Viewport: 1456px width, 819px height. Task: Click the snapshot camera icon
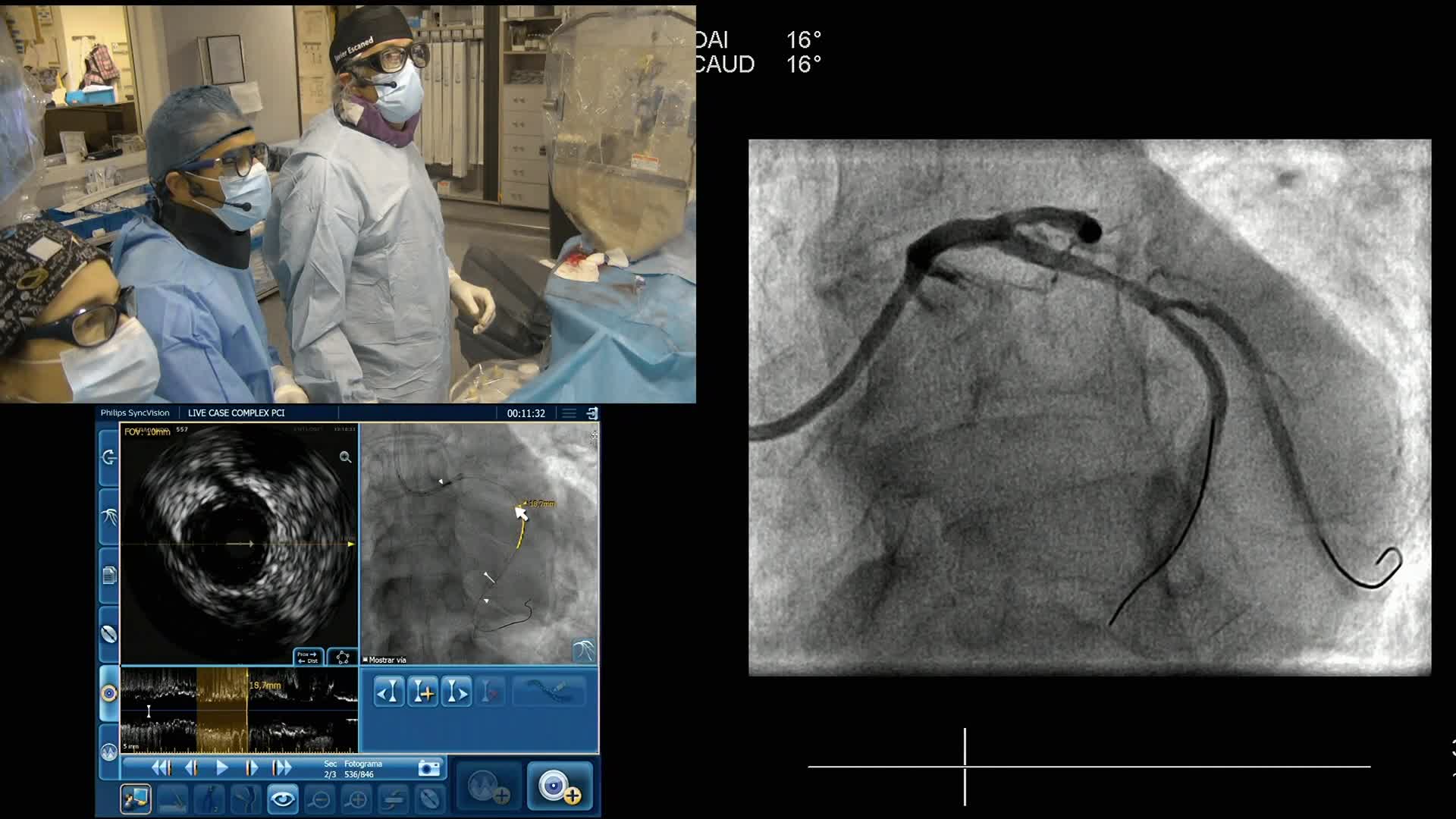pos(428,768)
